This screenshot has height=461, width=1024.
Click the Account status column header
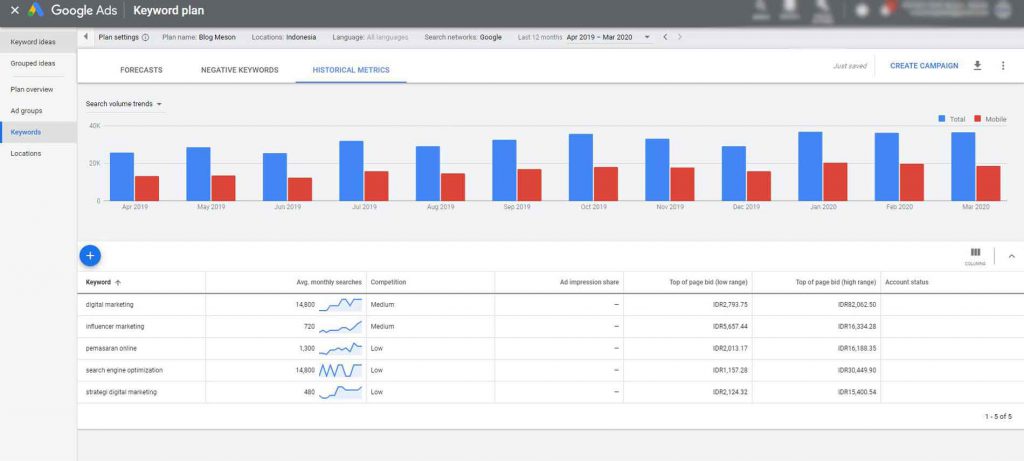[906, 282]
